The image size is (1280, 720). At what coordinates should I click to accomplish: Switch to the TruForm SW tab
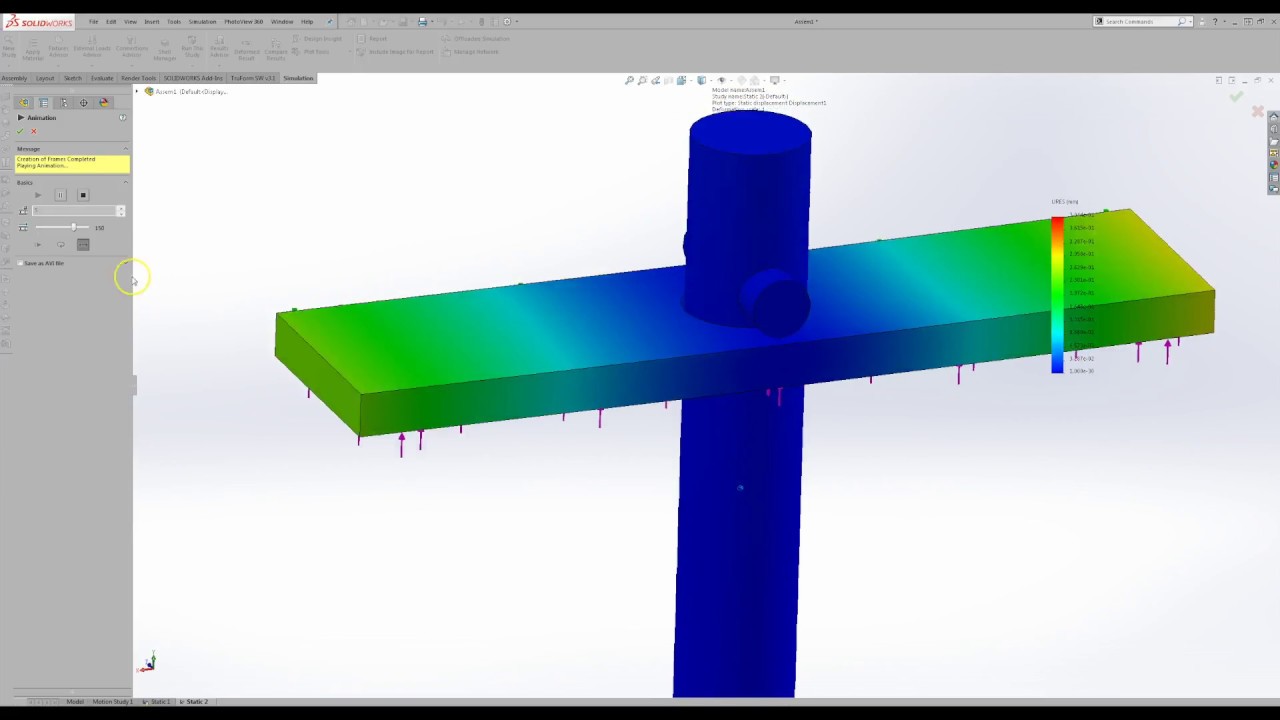tap(253, 78)
